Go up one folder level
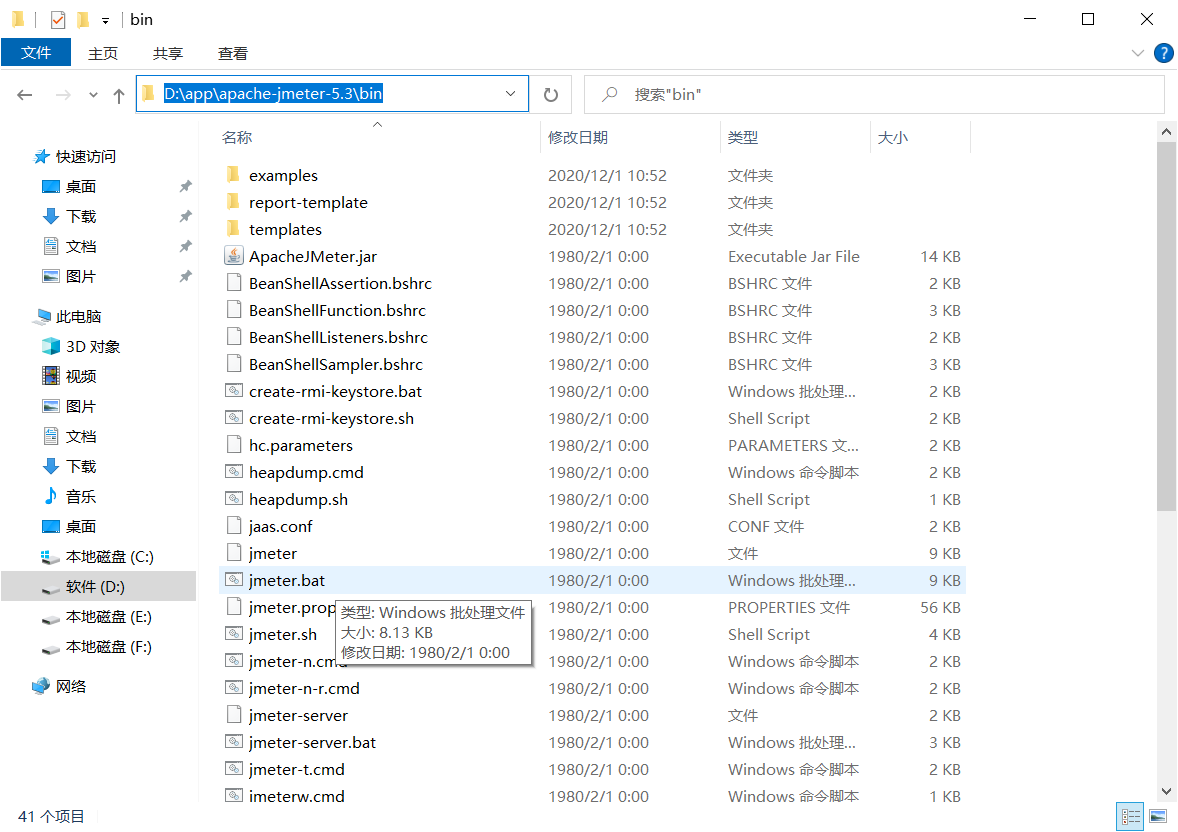This screenshot has width=1178, height=832. point(119,95)
